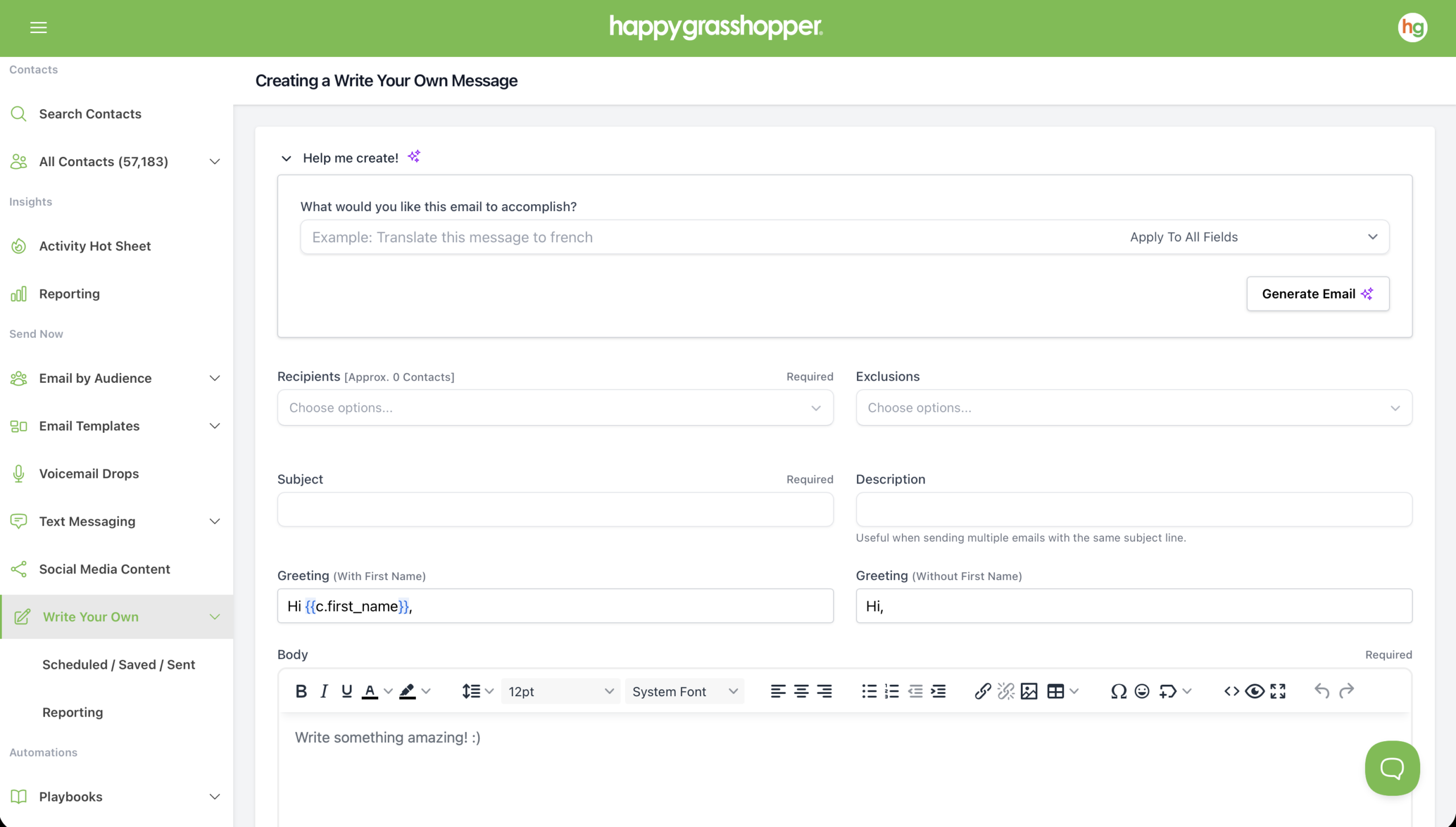Align body text left

tap(778, 691)
